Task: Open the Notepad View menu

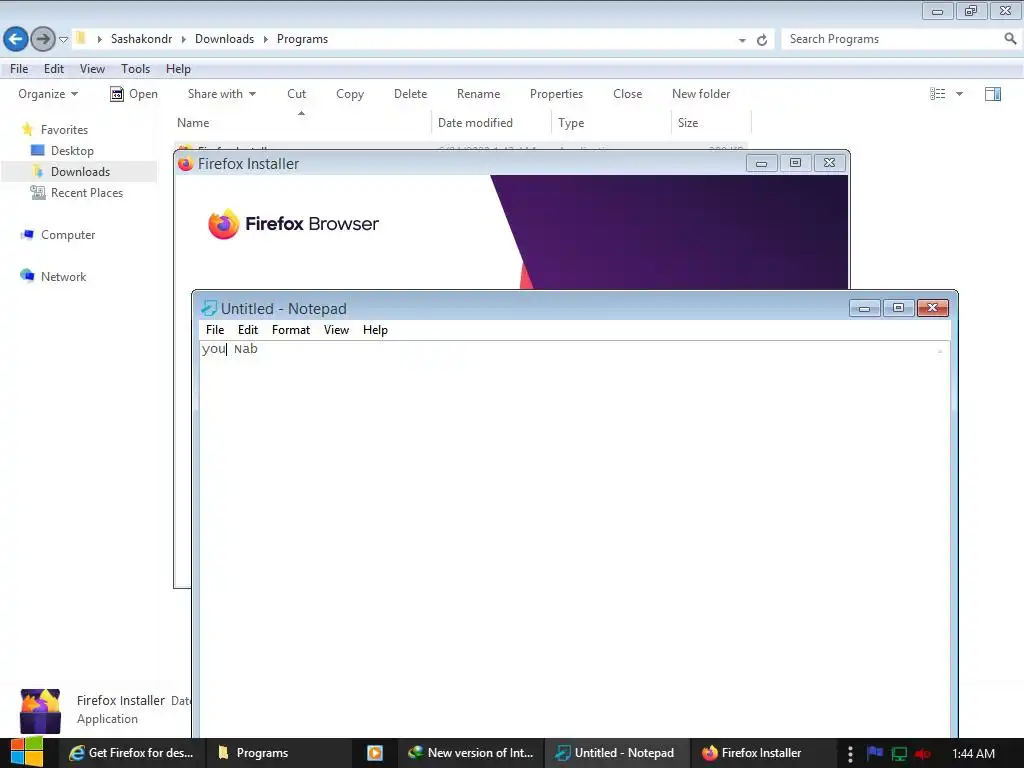Action: 336,330
